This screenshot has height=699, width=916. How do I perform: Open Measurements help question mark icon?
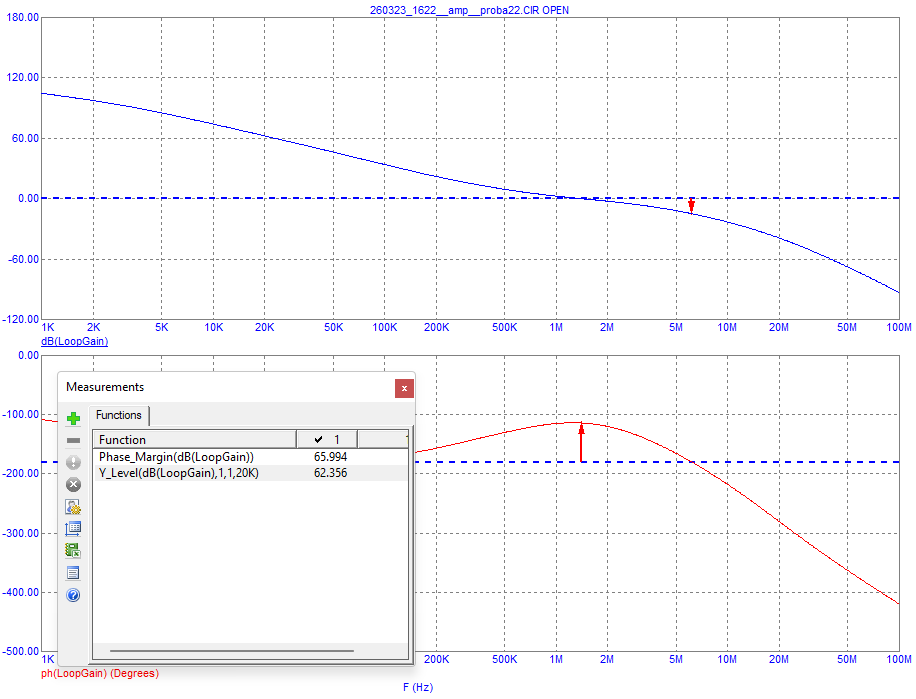click(73, 595)
